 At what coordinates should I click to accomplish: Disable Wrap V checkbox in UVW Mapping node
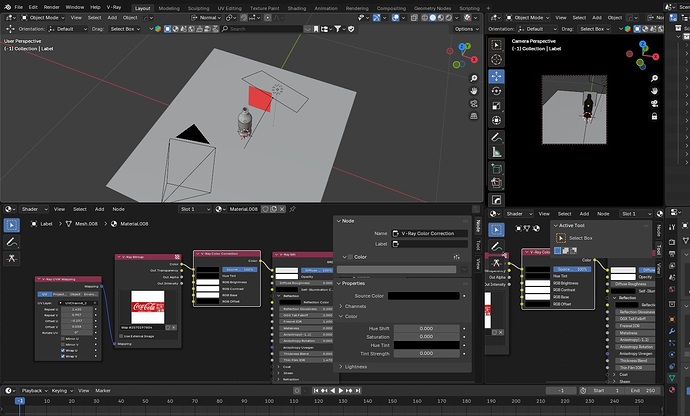pyautogui.click(x=63, y=356)
